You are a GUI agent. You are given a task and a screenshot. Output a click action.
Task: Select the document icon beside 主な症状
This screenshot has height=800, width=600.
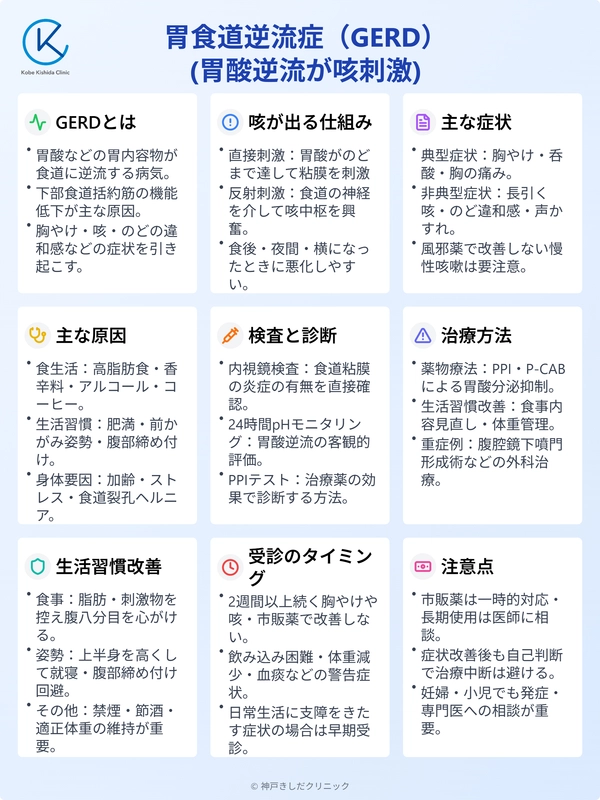point(423,123)
